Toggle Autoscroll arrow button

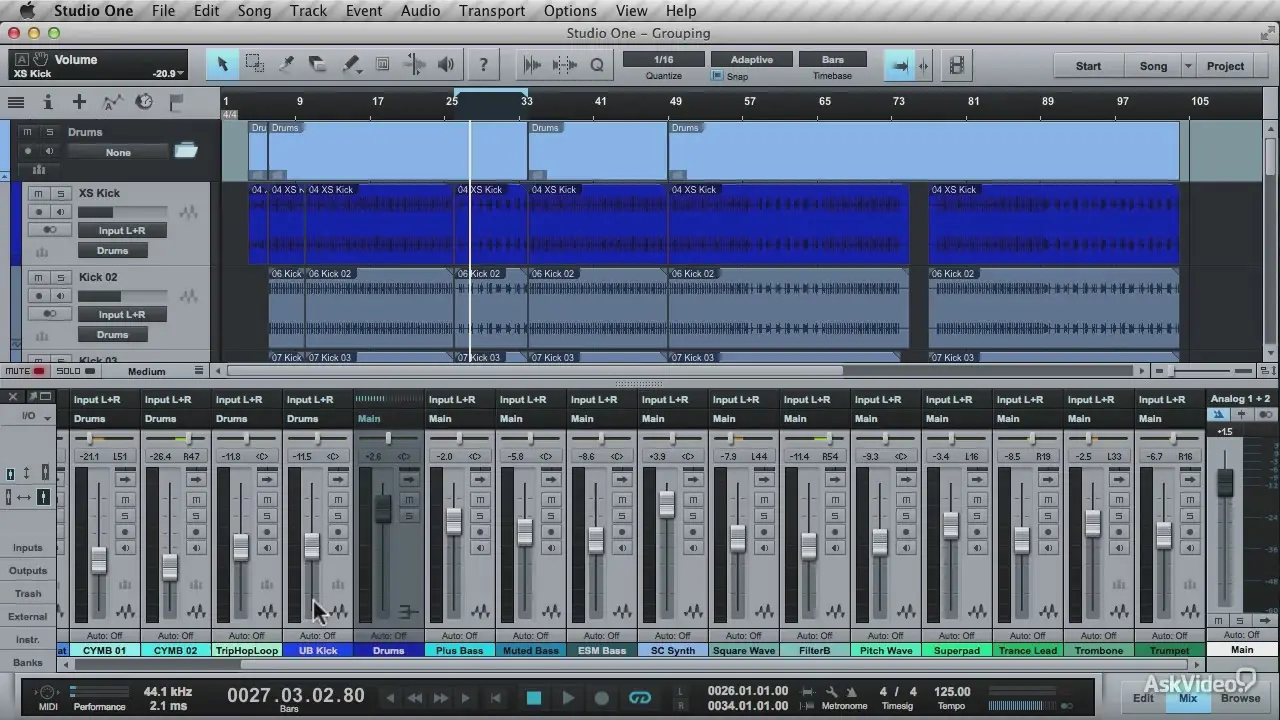pyautogui.click(x=899, y=66)
